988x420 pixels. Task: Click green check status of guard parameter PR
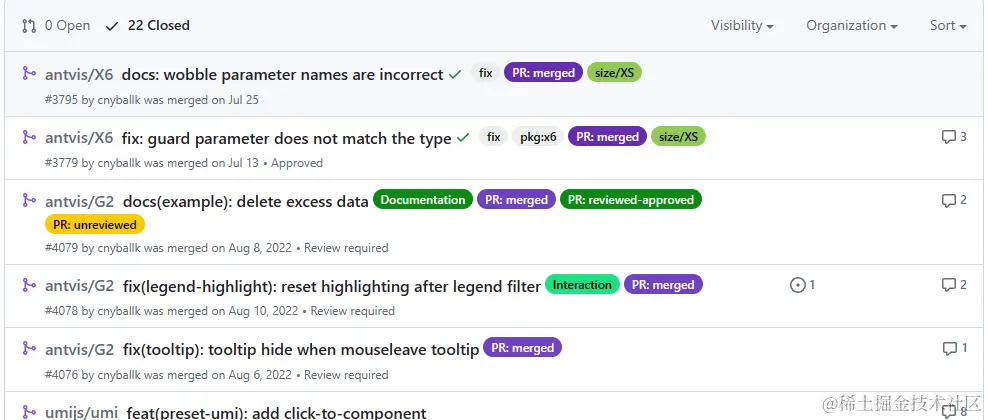click(463, 137)
